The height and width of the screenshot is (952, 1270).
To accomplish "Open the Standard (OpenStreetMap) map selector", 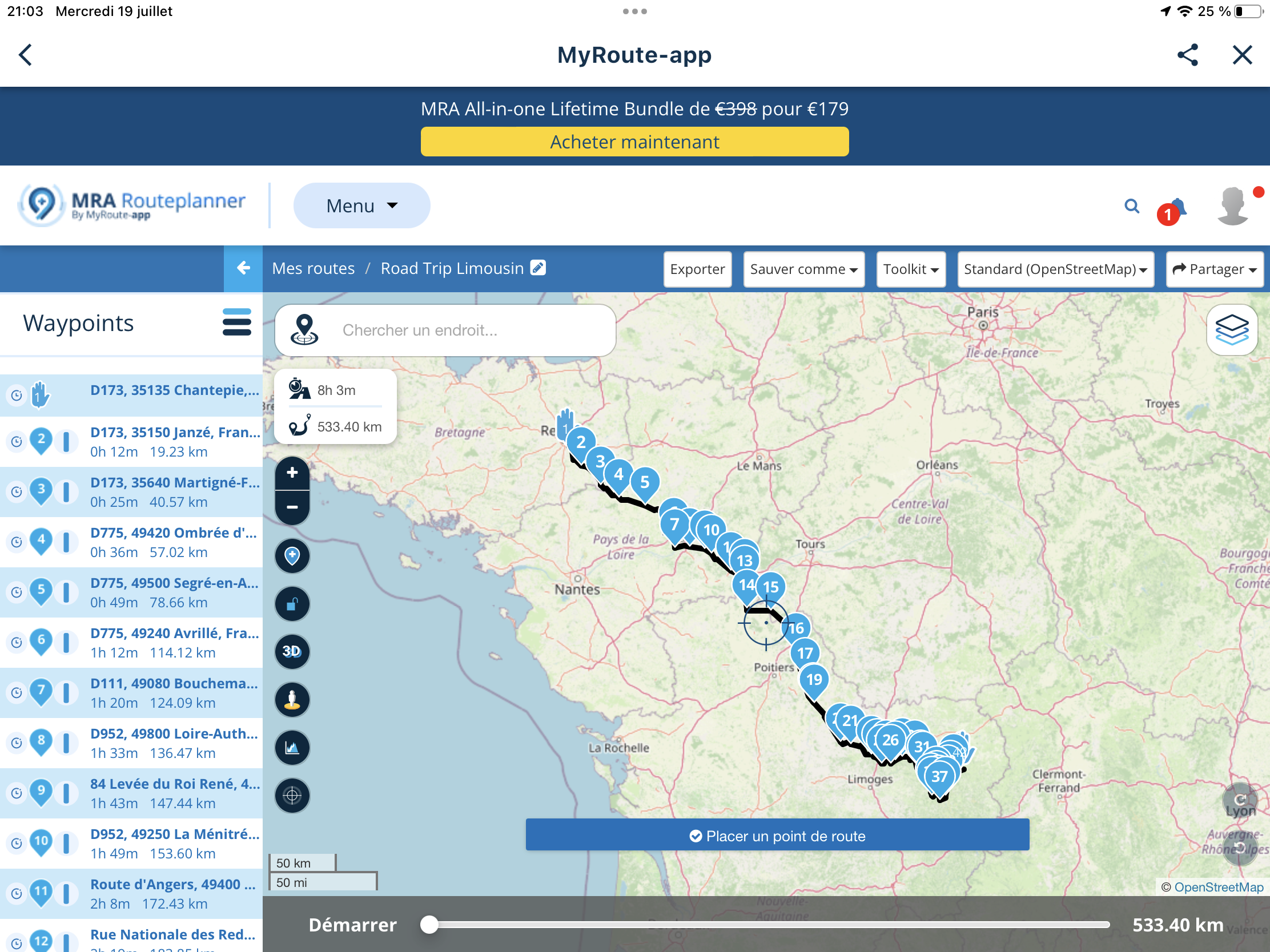I will pyautogui.click(x=1055, y=269).
